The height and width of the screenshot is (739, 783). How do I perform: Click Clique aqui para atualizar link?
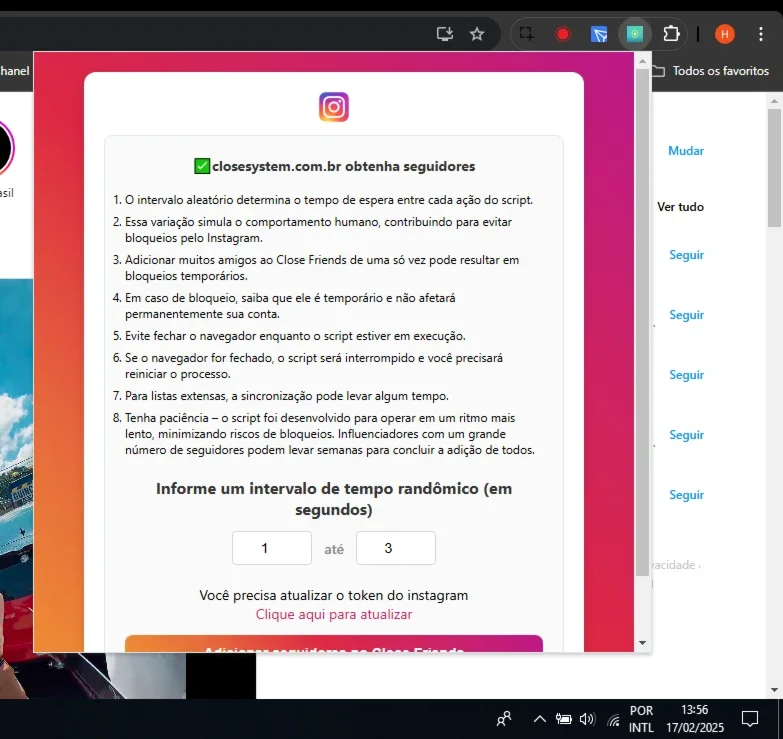(334, 614)
